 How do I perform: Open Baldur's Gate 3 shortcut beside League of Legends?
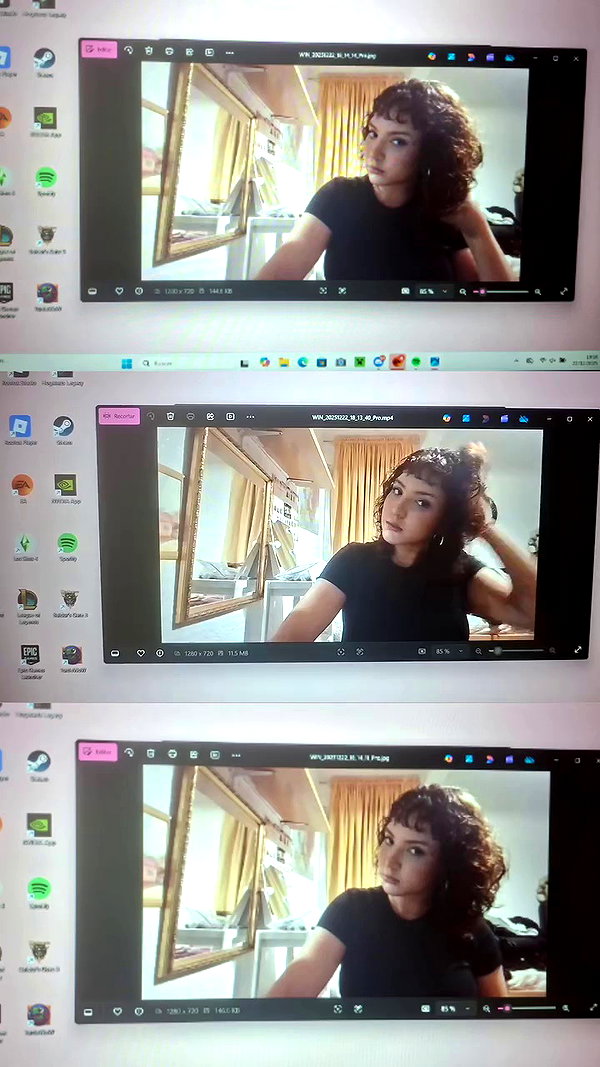(70, 604)
